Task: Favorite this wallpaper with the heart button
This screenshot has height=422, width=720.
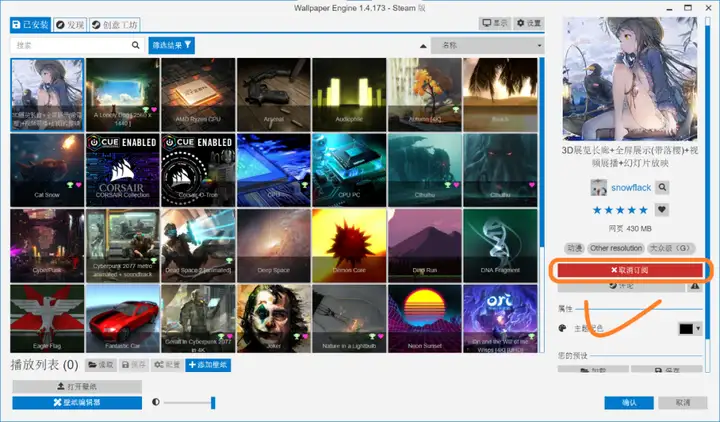Action: (x=662, y=210)
